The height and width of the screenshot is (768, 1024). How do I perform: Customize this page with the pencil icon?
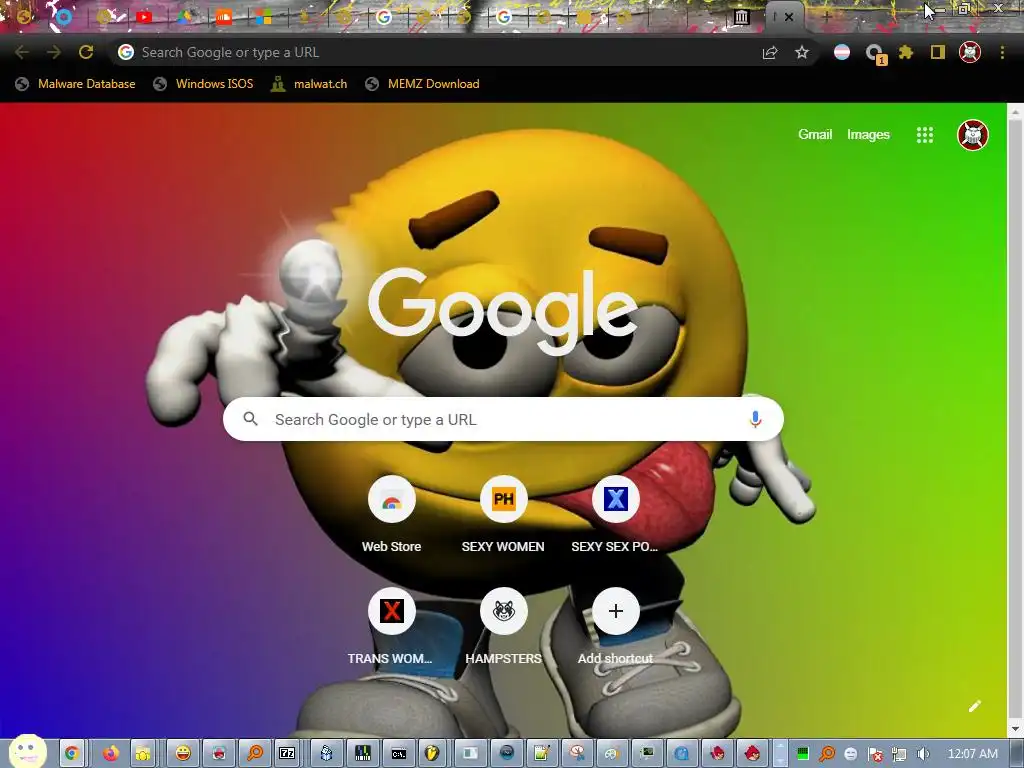[x=974, y=706]
